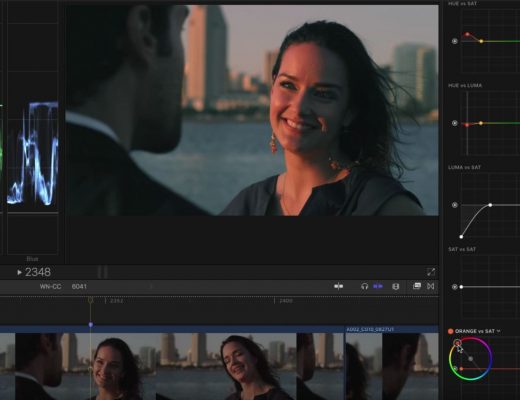Click the eyedropper icon for SAT vs SAT curve
Screen dimensions: 520x400
455,287
